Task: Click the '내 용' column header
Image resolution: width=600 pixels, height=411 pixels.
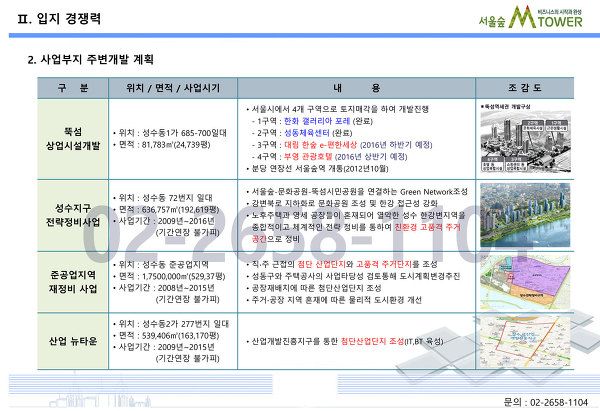Action: coord(356,88)
